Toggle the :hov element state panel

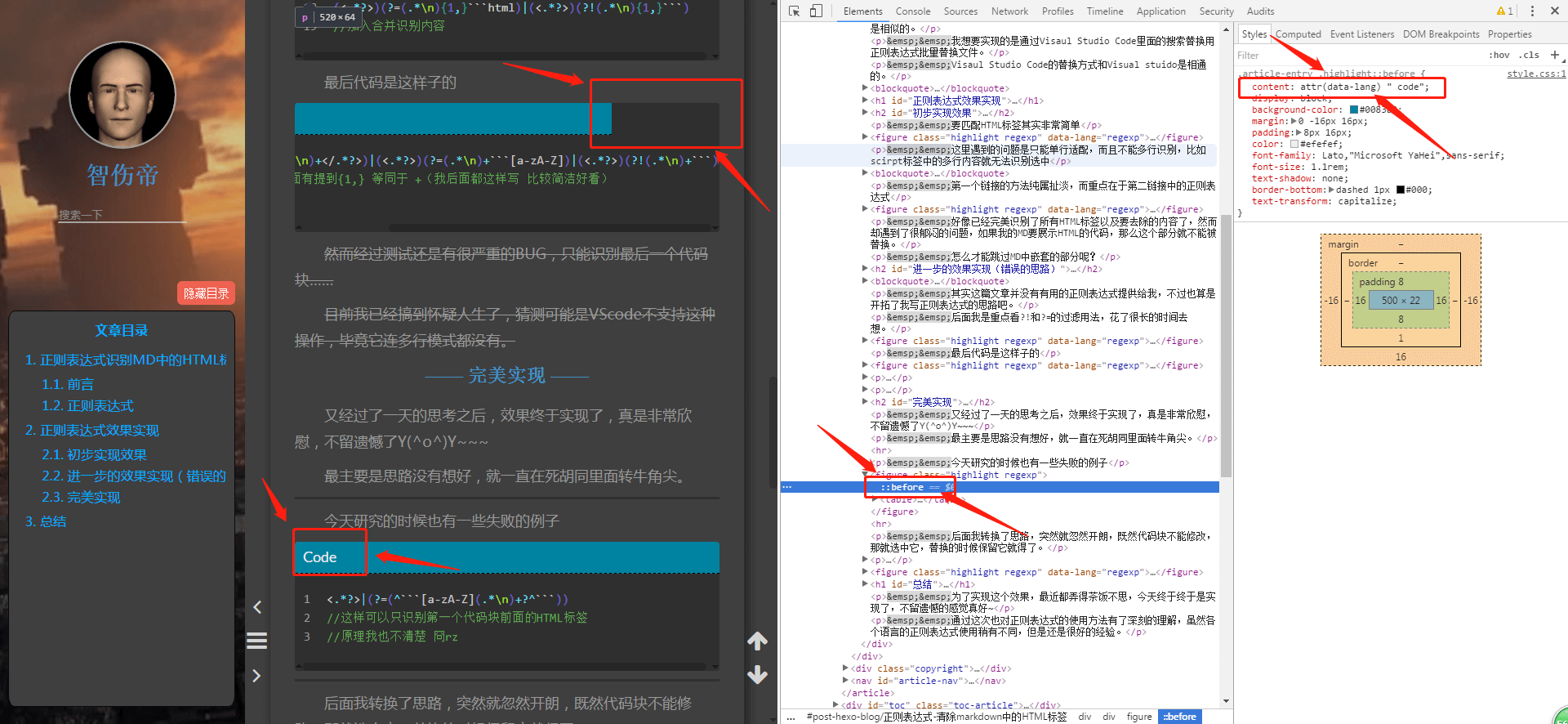point(1499,55)
